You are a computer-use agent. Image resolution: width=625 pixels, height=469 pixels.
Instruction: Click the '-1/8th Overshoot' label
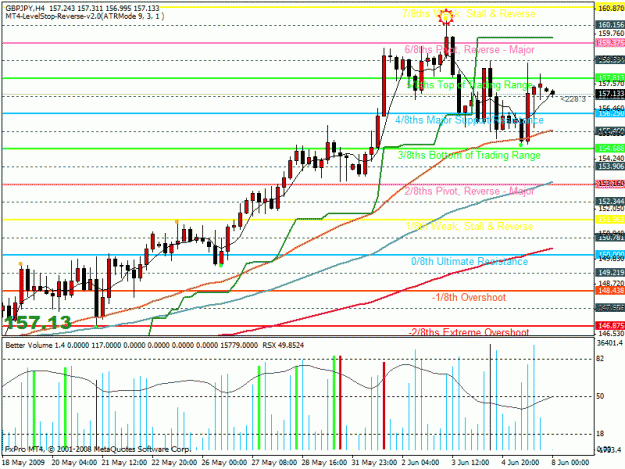[x=469, y=297]
